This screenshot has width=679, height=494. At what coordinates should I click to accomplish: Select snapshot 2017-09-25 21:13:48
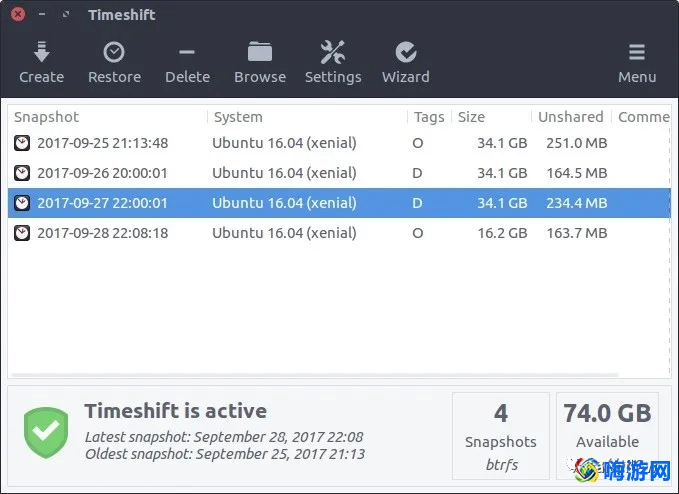pyautogui.click(x=339, y=143)
